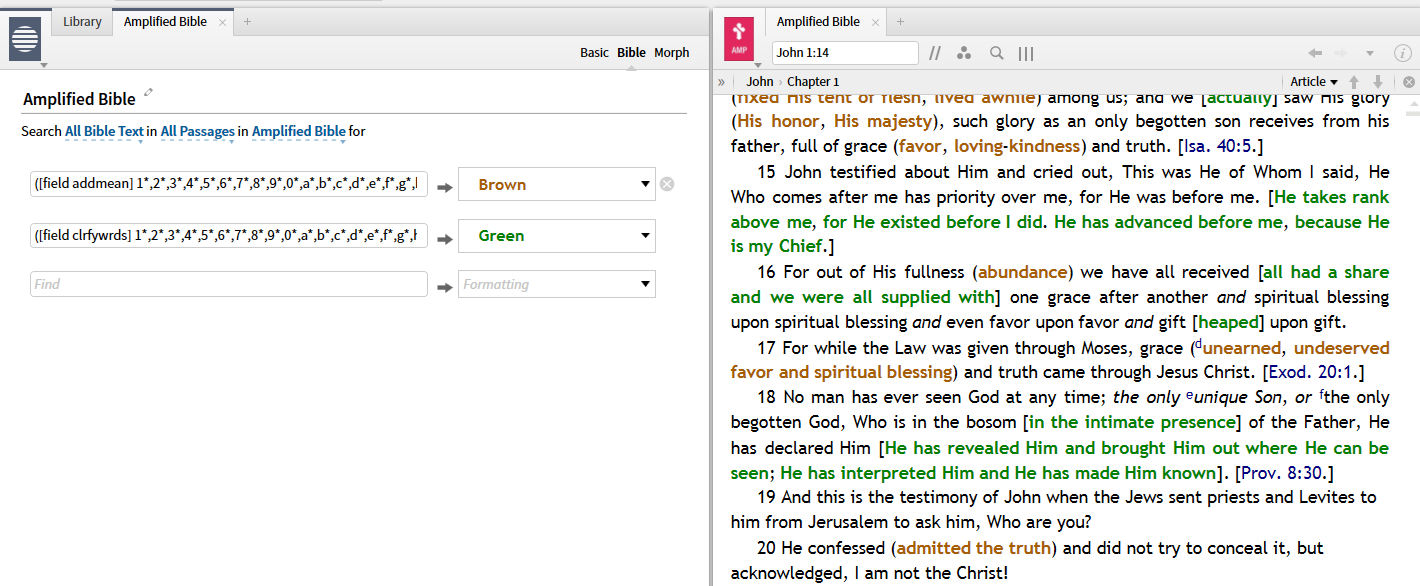Click the pencil icon beside the Amplified Bible title
Screen dimensions: 1420x586
[x=148, y=93]
